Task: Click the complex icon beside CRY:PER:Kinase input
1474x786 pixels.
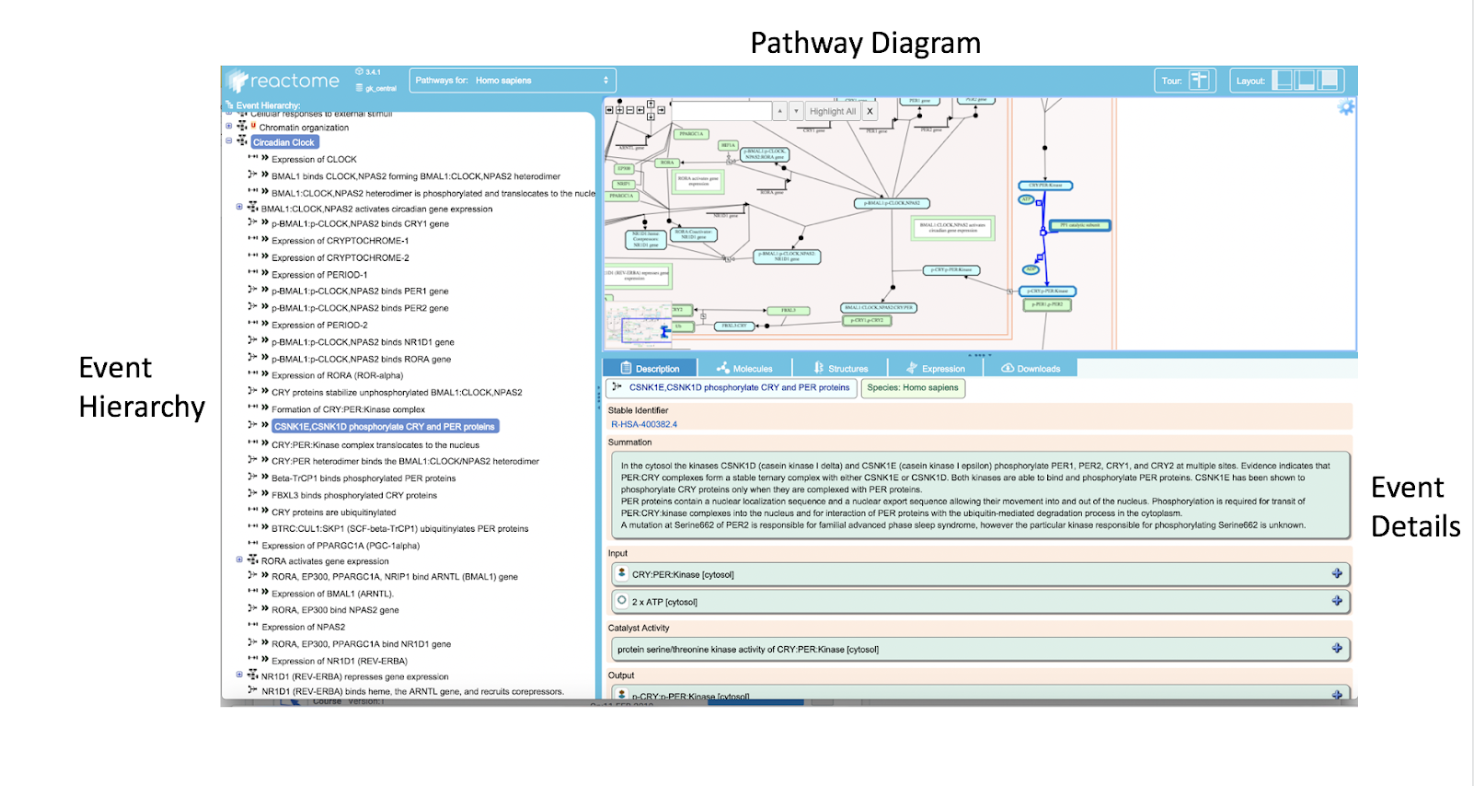Action: click(x=622, y=574)
